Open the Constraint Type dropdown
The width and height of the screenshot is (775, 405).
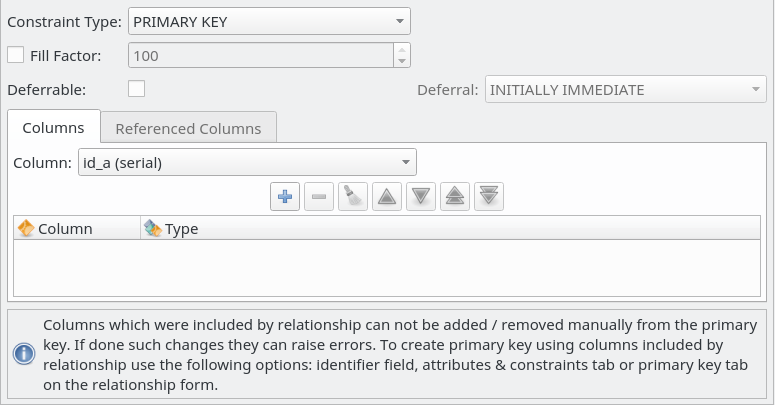(x=269, y=21)
